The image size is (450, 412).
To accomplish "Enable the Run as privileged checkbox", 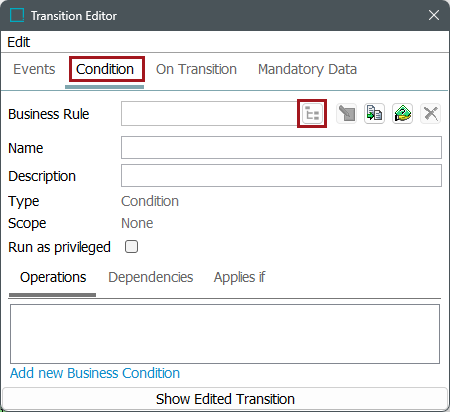I will pos(131,247).
